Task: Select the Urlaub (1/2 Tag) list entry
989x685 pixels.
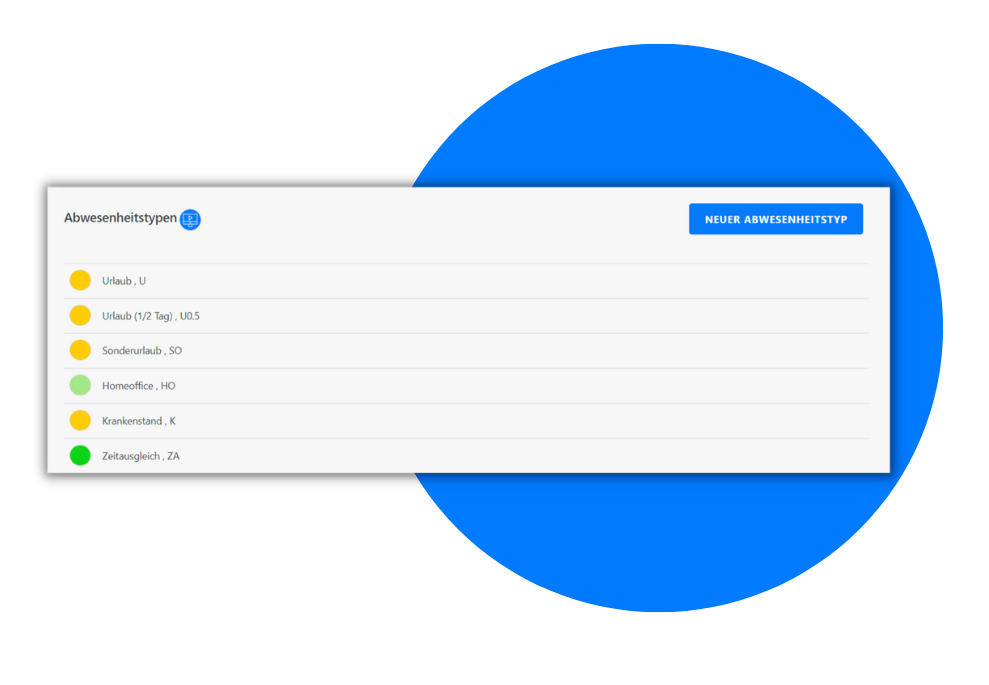Action: click(466, 316)
